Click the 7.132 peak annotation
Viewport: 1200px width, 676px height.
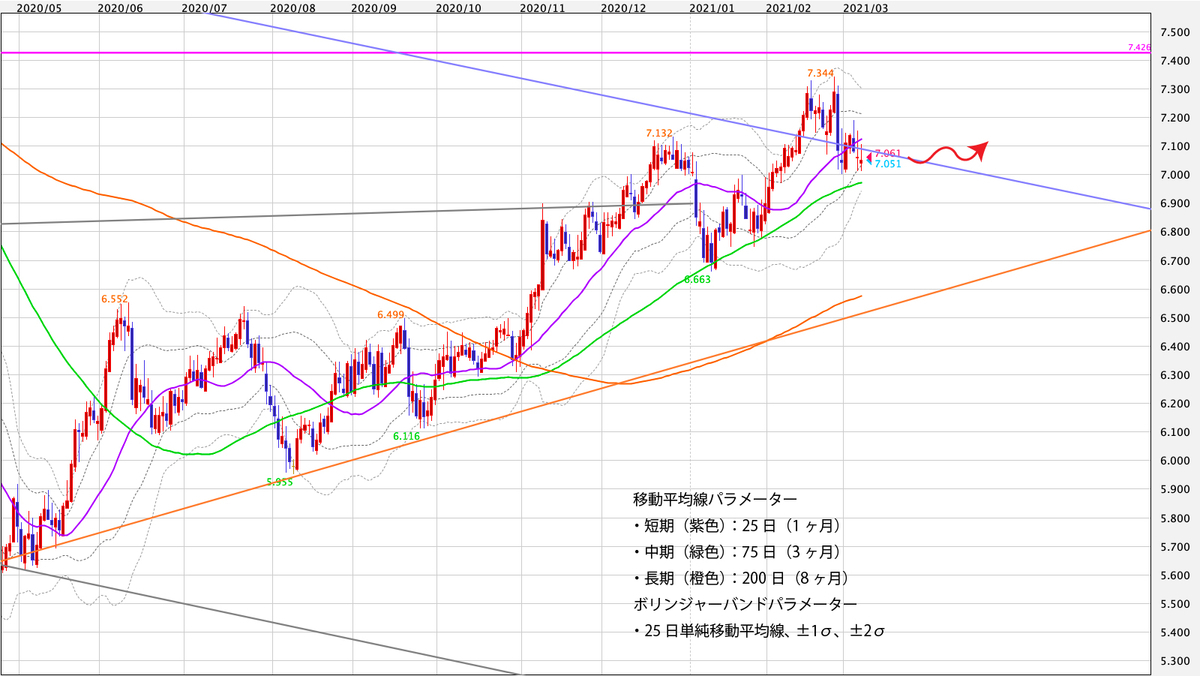tap(659, 133)
